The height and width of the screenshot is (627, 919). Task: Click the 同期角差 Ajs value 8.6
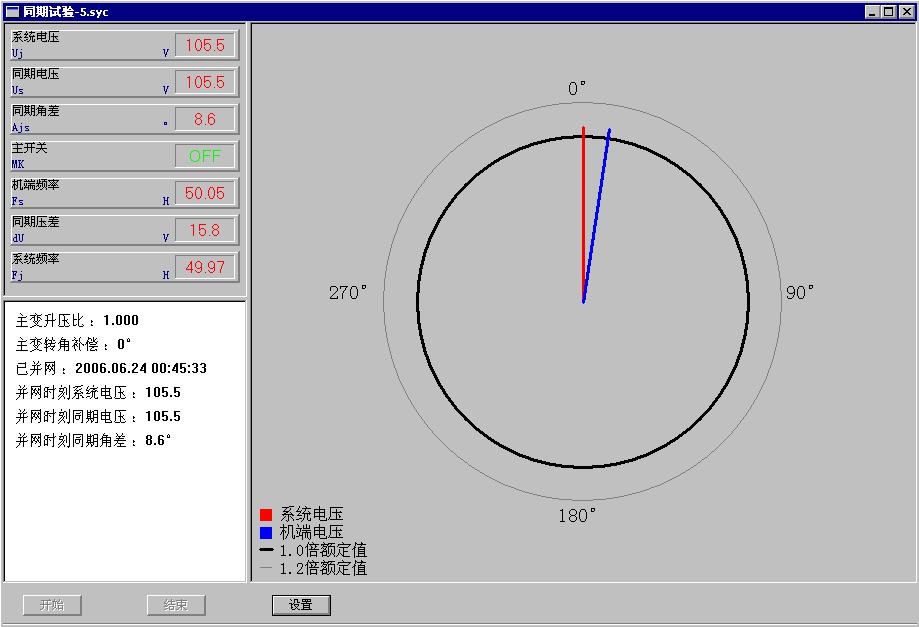pyautogui.click(x=205, y=119)
